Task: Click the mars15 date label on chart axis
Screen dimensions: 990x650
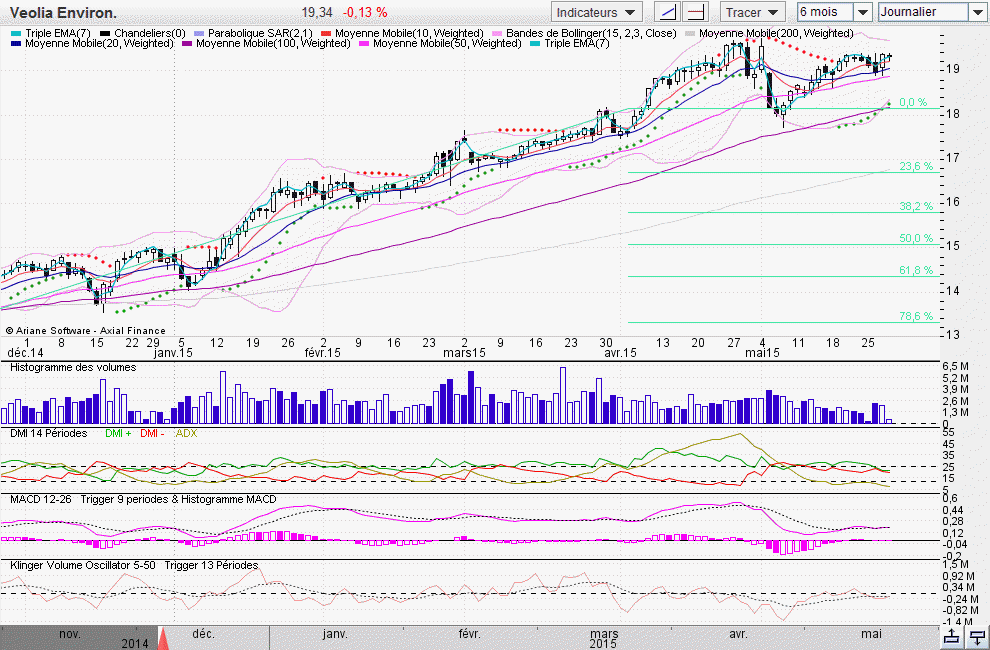Action: click(464, 353)
